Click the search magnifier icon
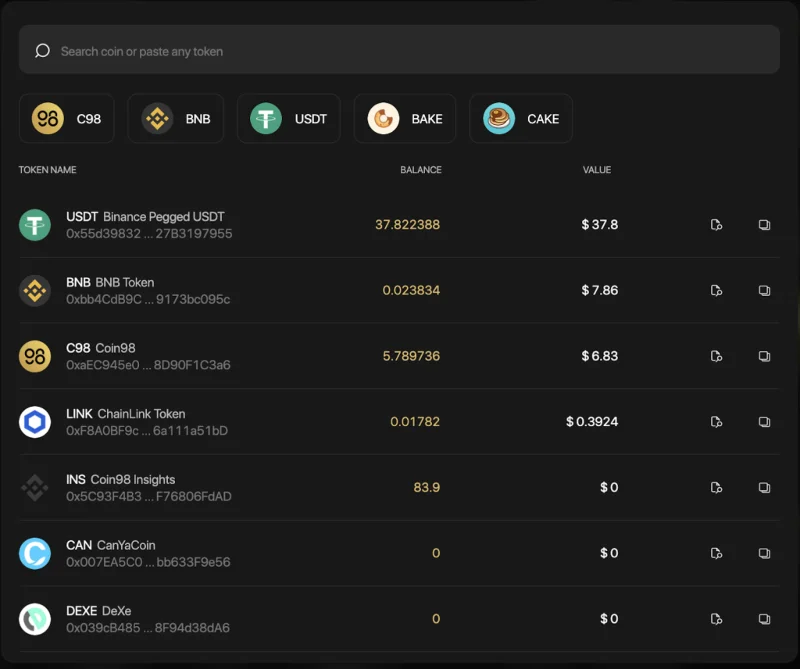800x669 pixels. tap(42, 51)
